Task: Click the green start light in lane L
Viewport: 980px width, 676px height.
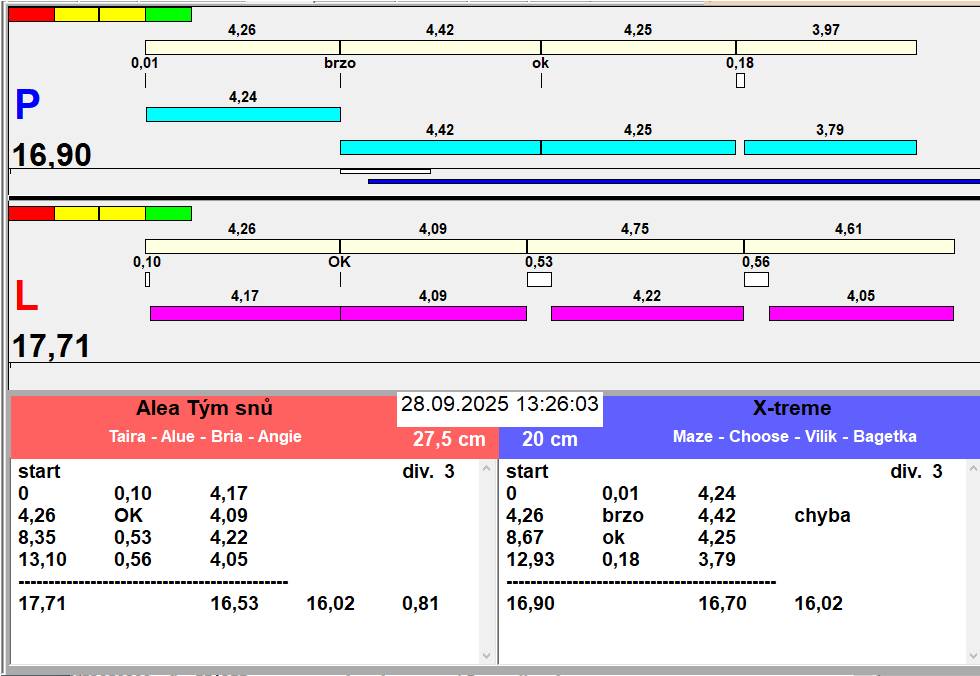Action: click(168, 213)
